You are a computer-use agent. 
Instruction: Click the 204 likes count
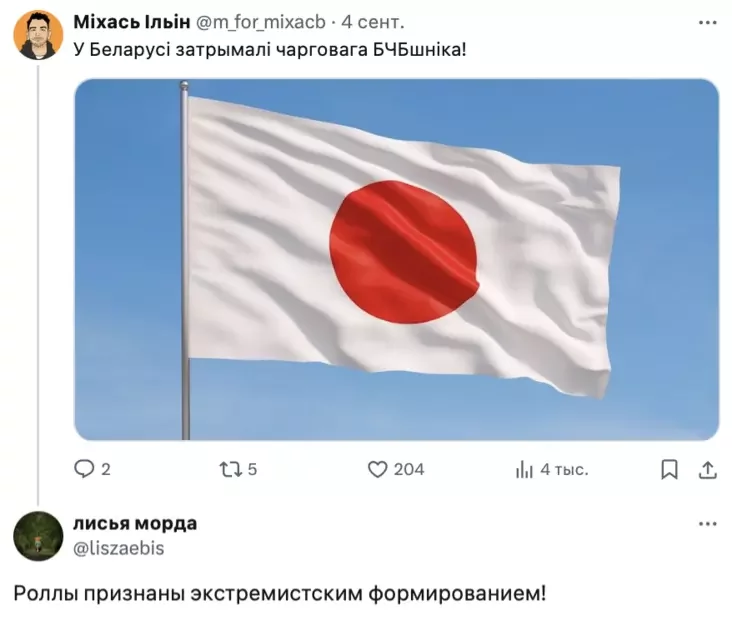click(x=409, y=469)
